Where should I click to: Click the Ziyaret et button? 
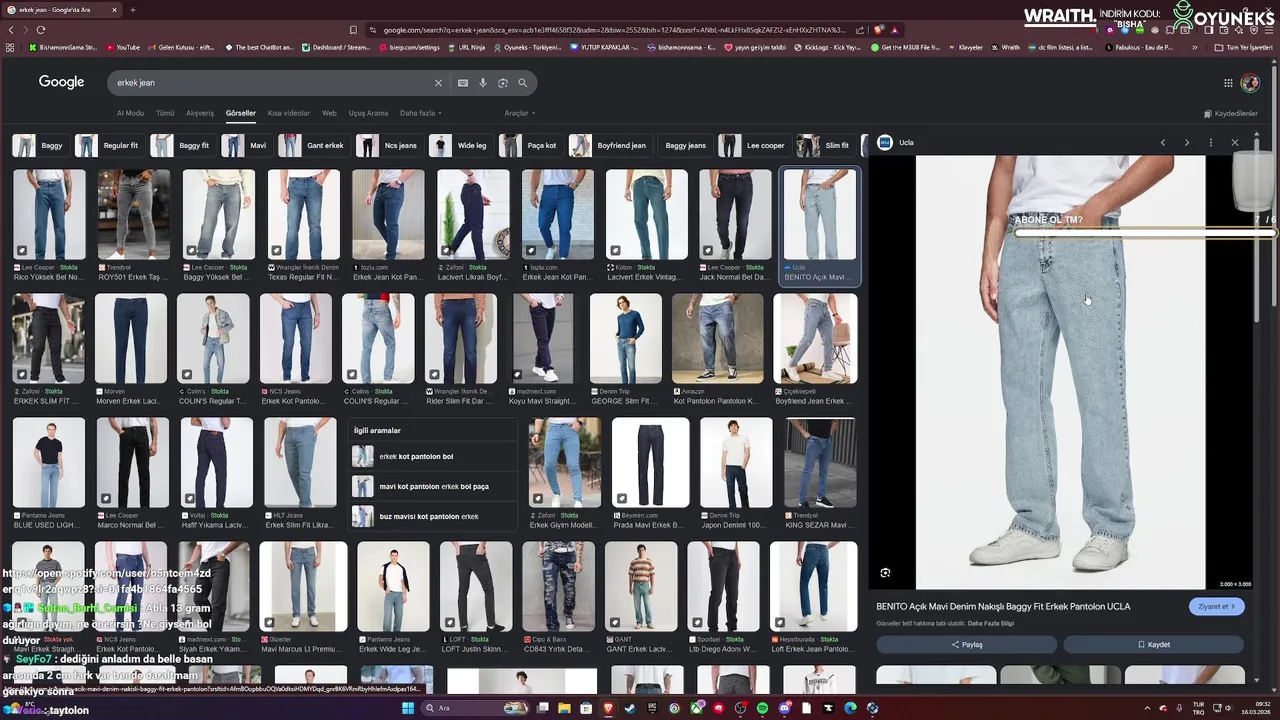click(x=1216, y=606)
